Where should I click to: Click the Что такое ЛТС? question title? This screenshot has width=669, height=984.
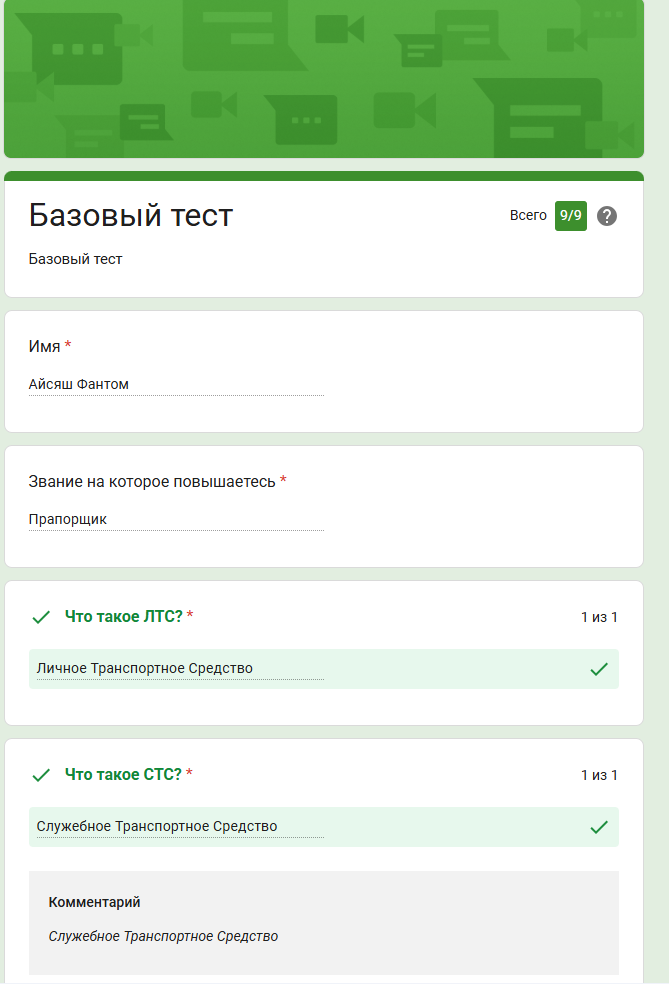tap(124, 616)
